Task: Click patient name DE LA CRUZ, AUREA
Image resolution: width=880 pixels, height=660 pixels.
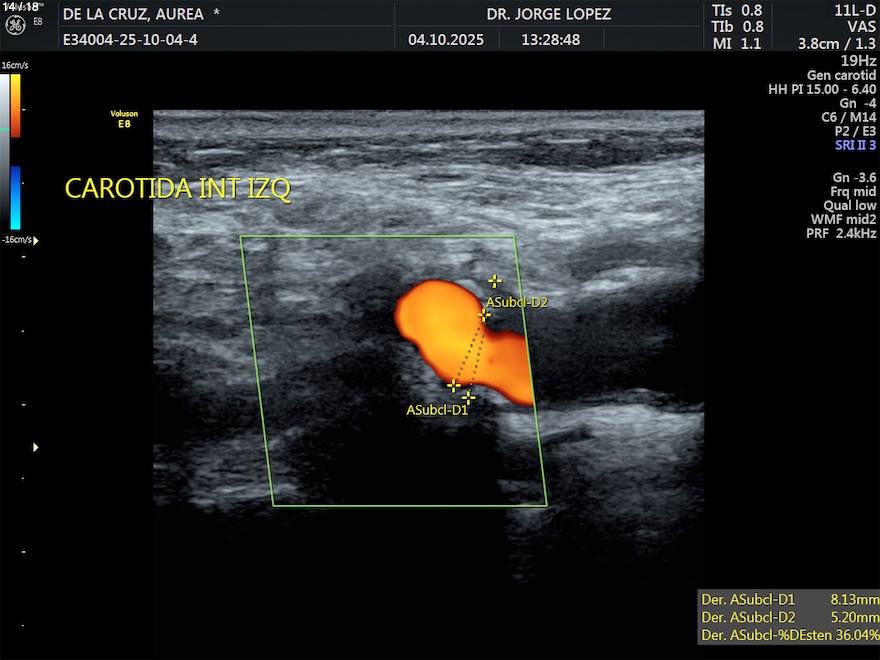Action: [133, 14]
